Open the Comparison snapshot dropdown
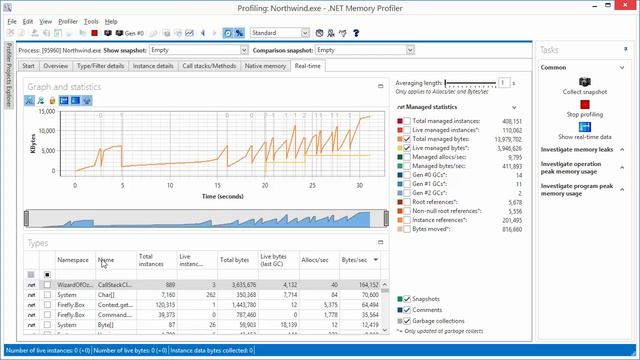The width and height of the screenshot is (640, 360). click(410, 50)
